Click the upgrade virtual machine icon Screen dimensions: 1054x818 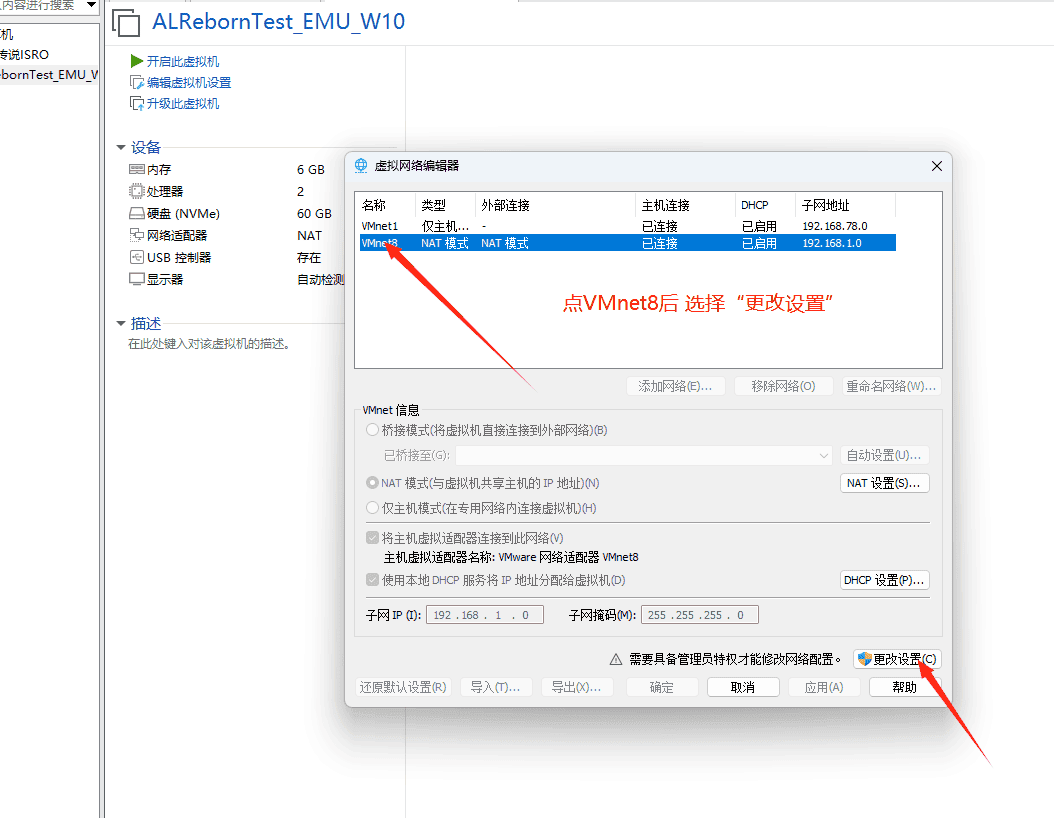pos(137,104)
